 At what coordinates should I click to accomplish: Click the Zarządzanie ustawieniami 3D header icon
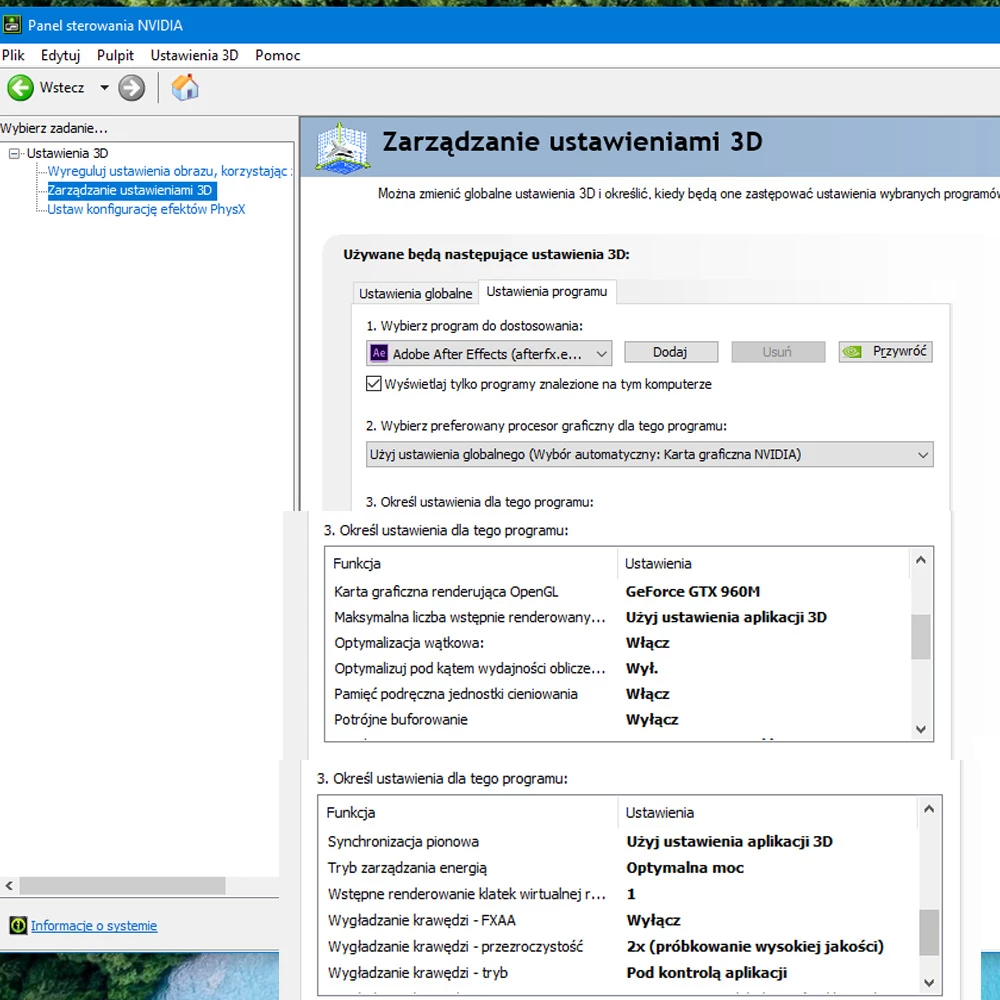point(343,147)
